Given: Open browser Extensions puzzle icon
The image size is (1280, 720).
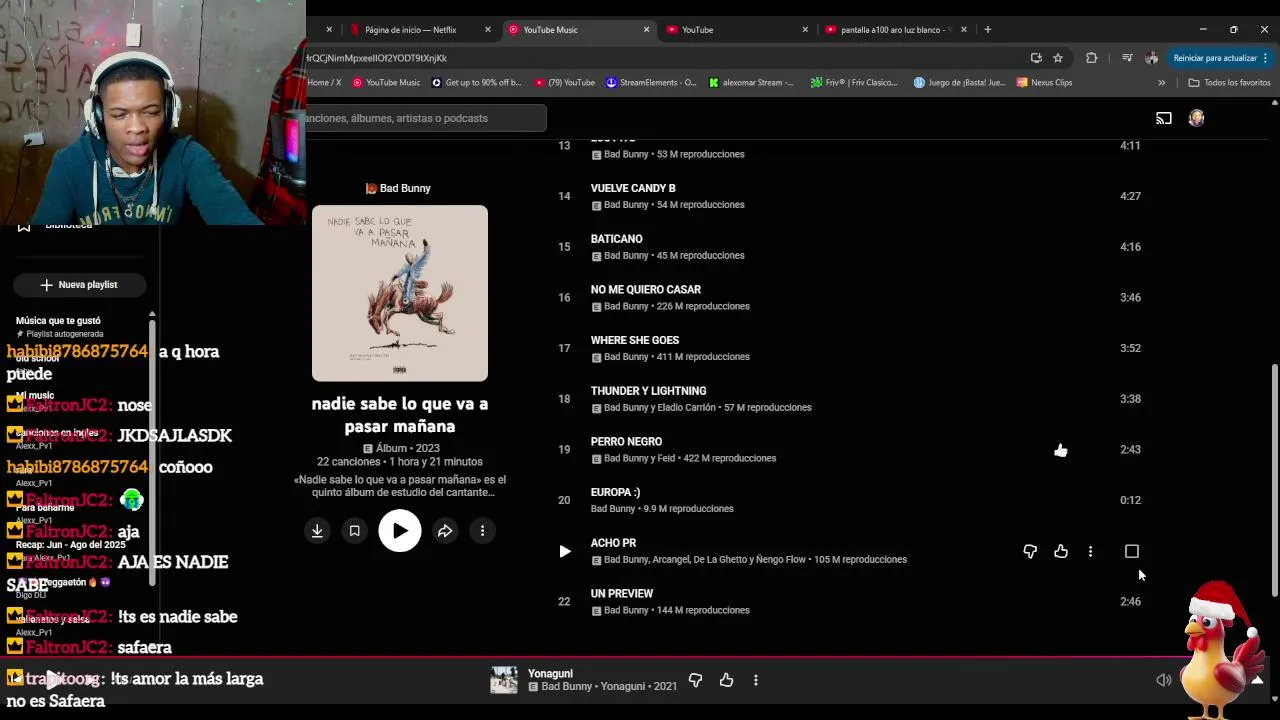Looking at the screenshot, I should [1091, 58].
